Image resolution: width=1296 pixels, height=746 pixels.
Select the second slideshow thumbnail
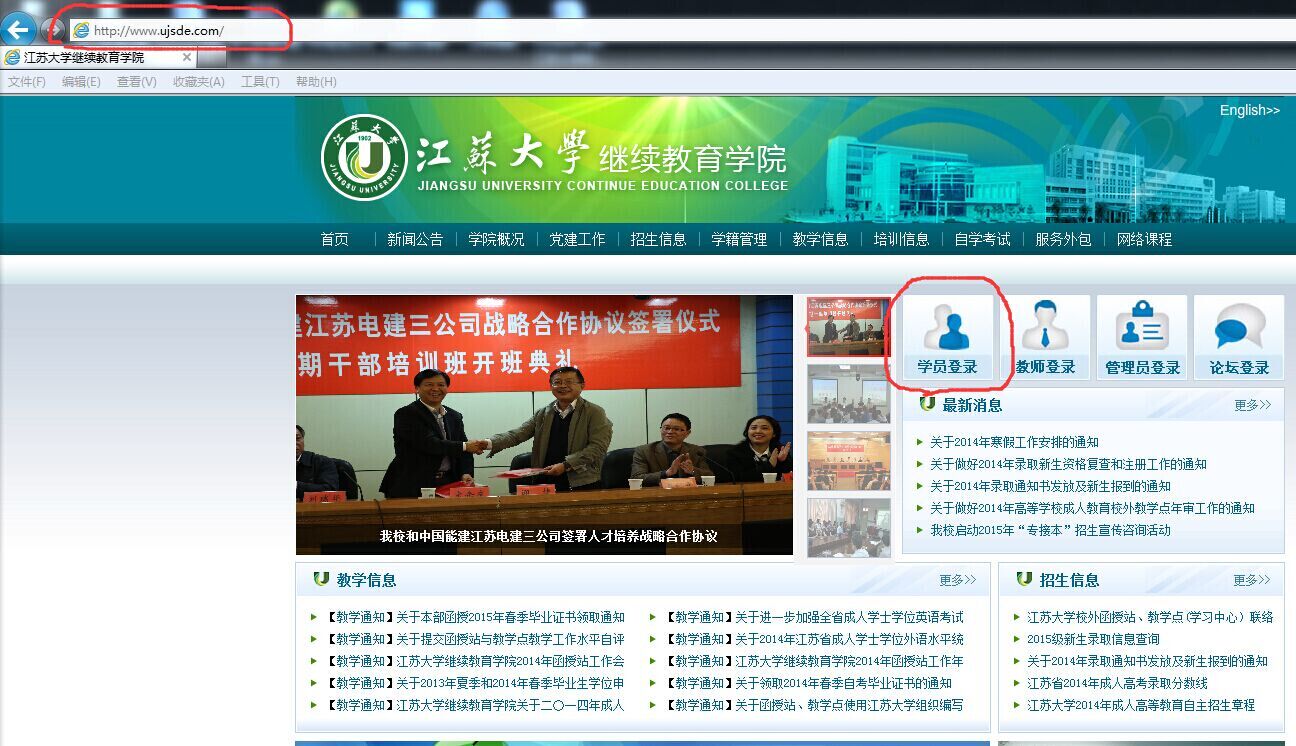click(848, 394)
